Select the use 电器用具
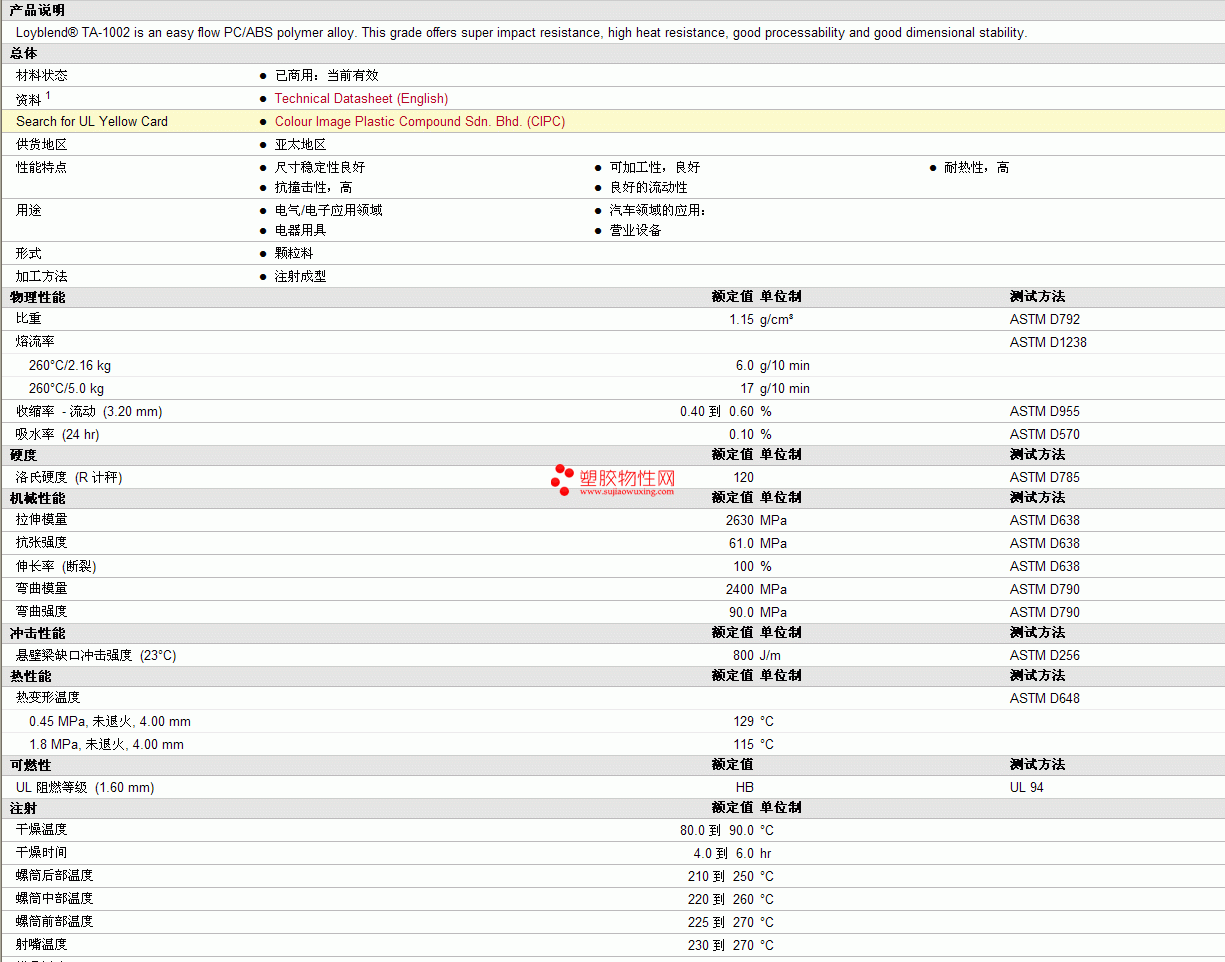 [301, 230]
